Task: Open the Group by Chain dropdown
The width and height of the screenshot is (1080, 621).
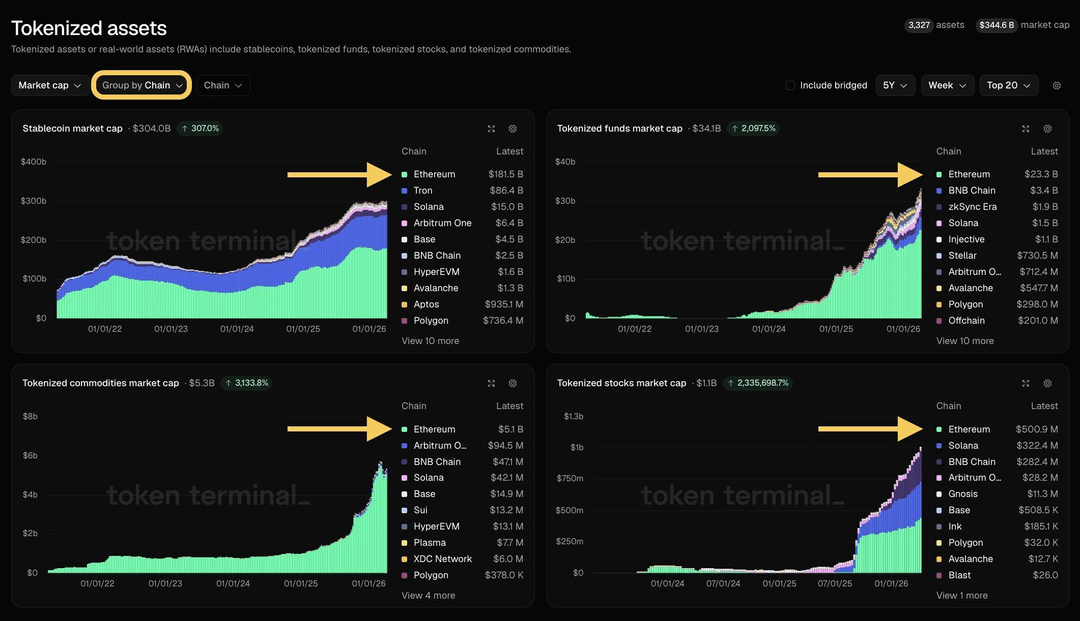Action: tap(143, 86)
